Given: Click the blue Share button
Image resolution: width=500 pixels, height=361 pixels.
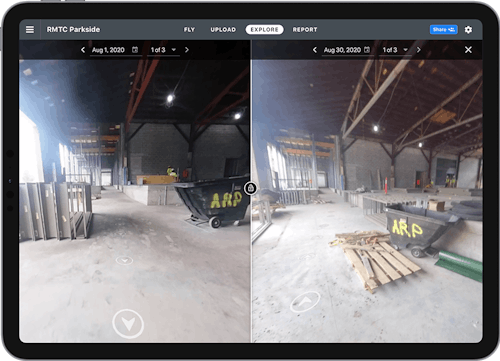Looking at the screenshot, I should tap(444, 30).
